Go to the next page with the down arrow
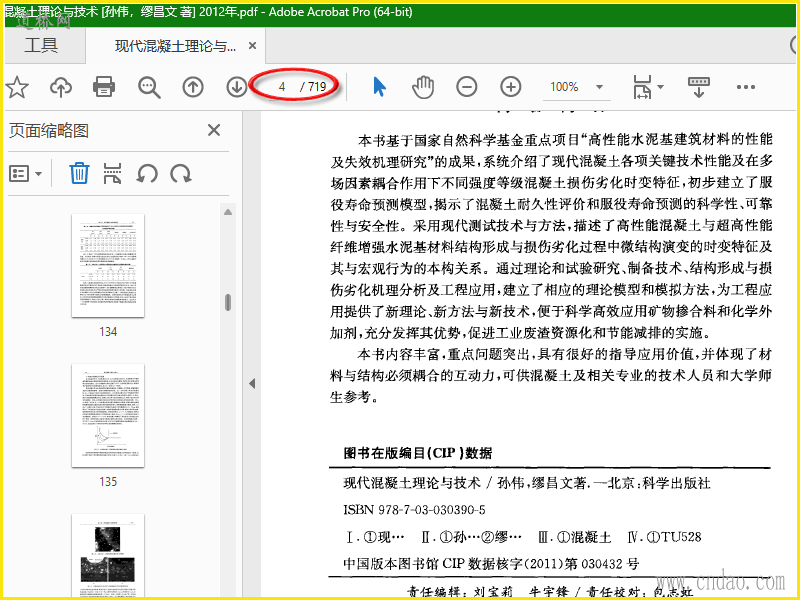Screen dimensions: 800x600 tap(236, 87)
